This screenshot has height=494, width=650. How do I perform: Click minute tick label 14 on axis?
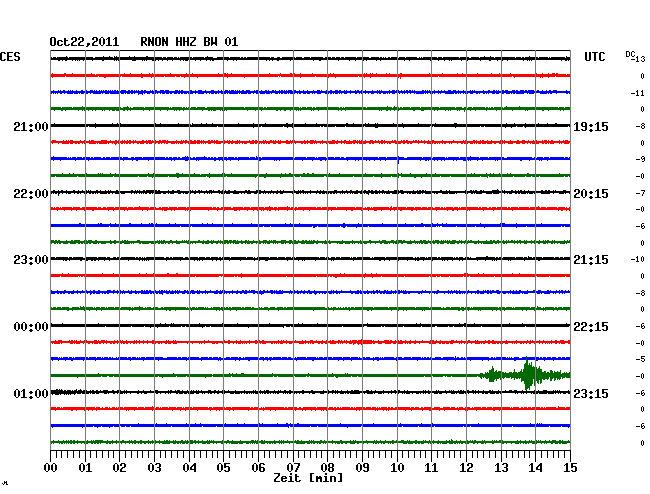click(535, 468)
